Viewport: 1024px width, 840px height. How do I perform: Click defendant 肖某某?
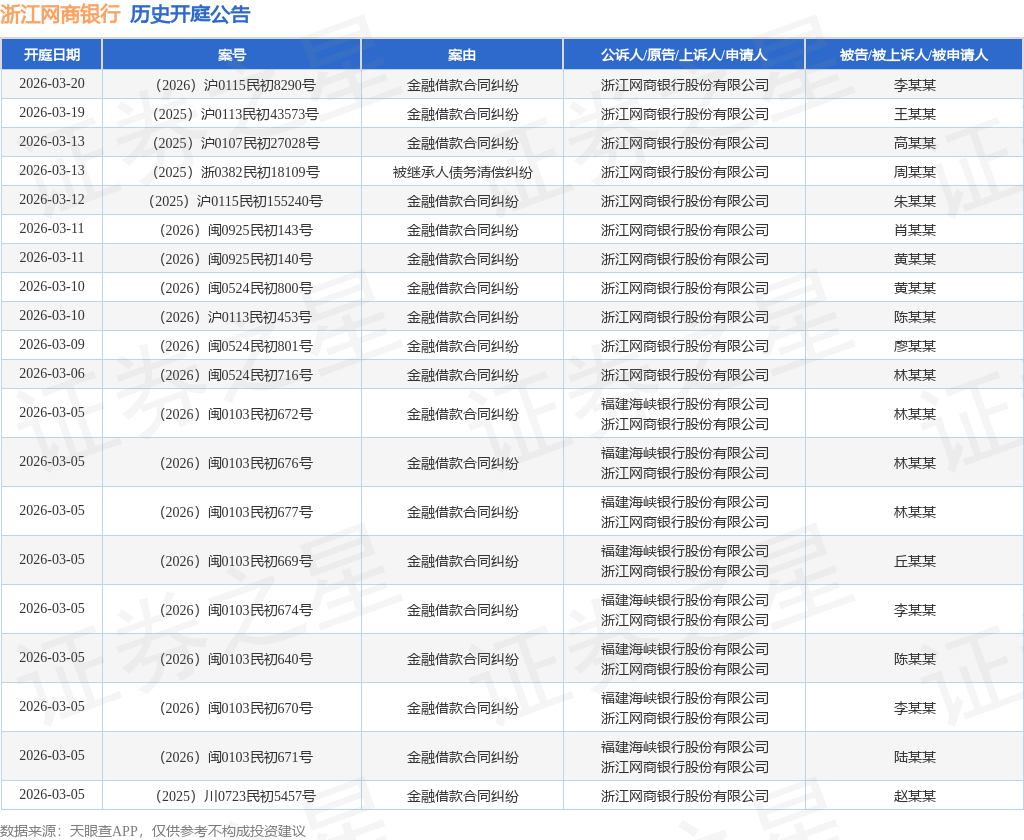[914, 231]
